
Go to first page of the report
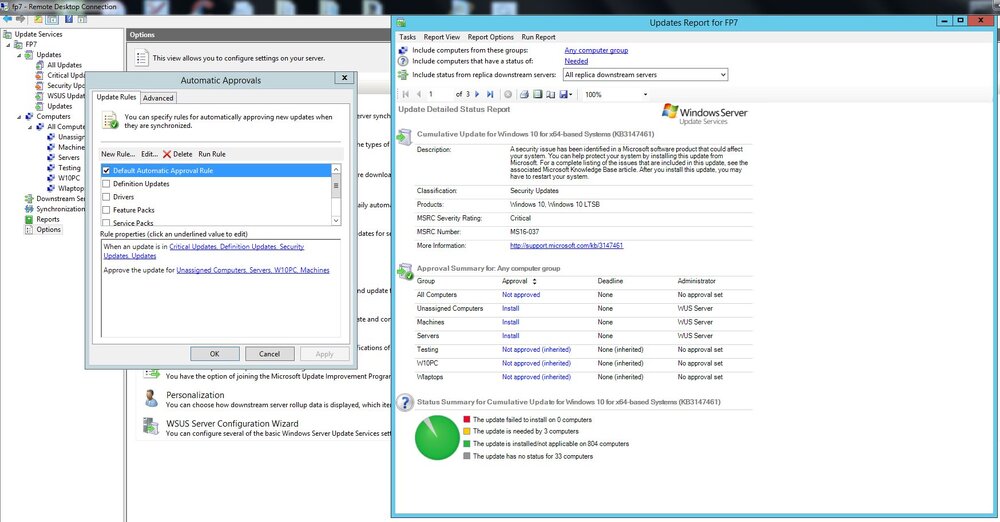(406, 94)
